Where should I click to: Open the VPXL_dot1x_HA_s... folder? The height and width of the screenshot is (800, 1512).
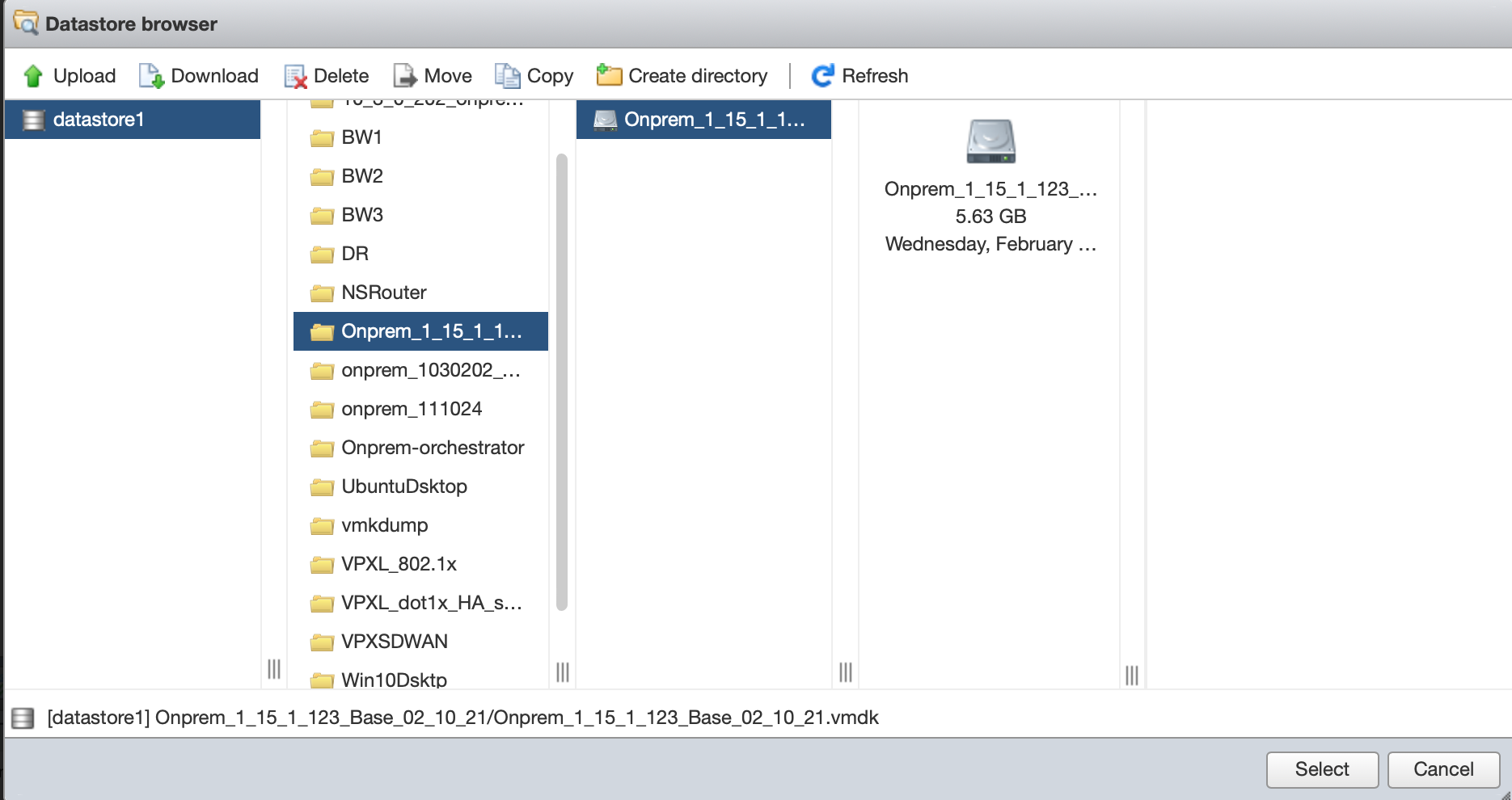[420, 603]
